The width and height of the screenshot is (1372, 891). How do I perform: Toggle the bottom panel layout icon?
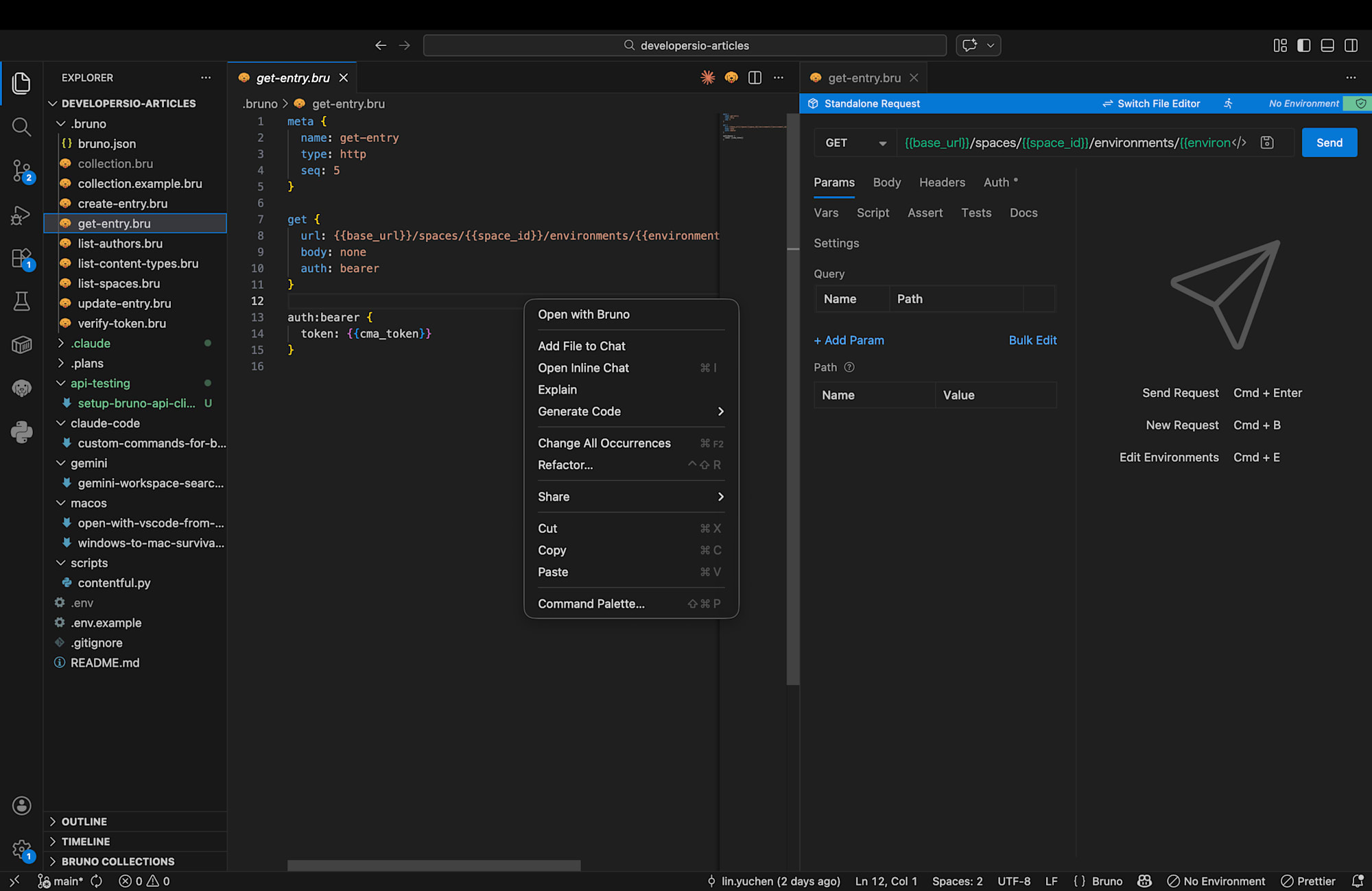pos(1327,45)
